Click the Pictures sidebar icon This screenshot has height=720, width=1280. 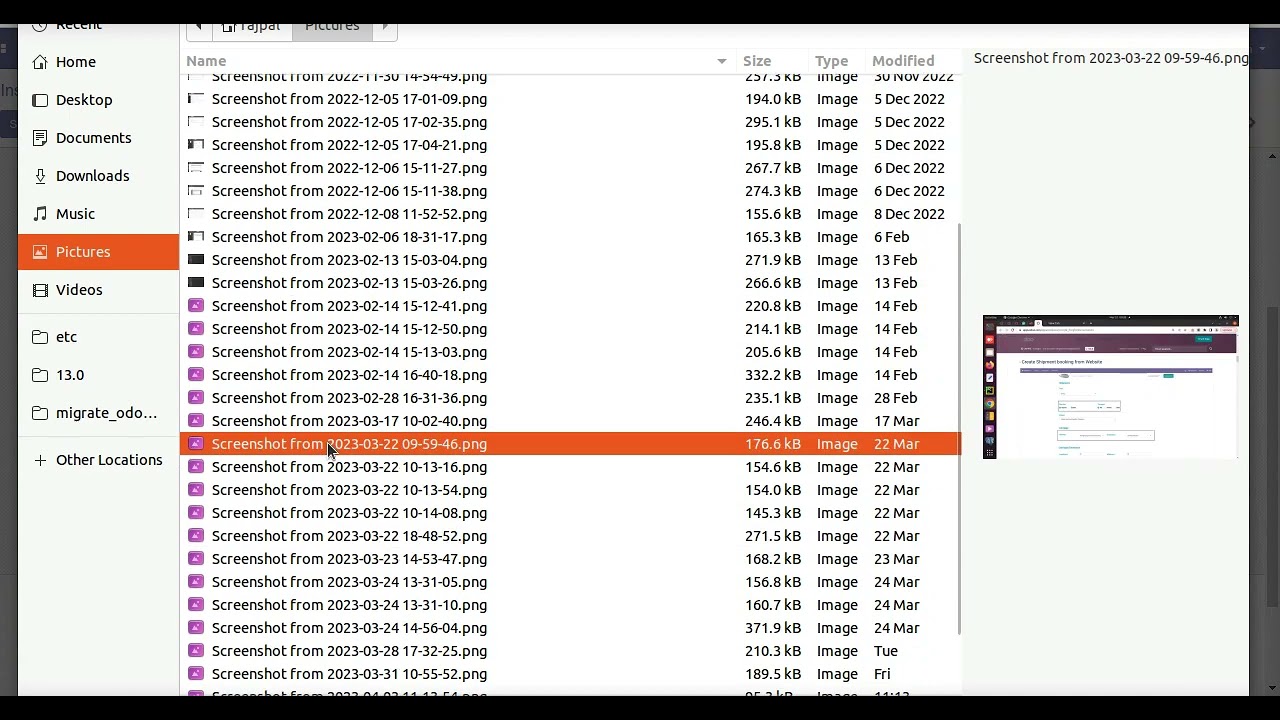(x=40, y=252)
